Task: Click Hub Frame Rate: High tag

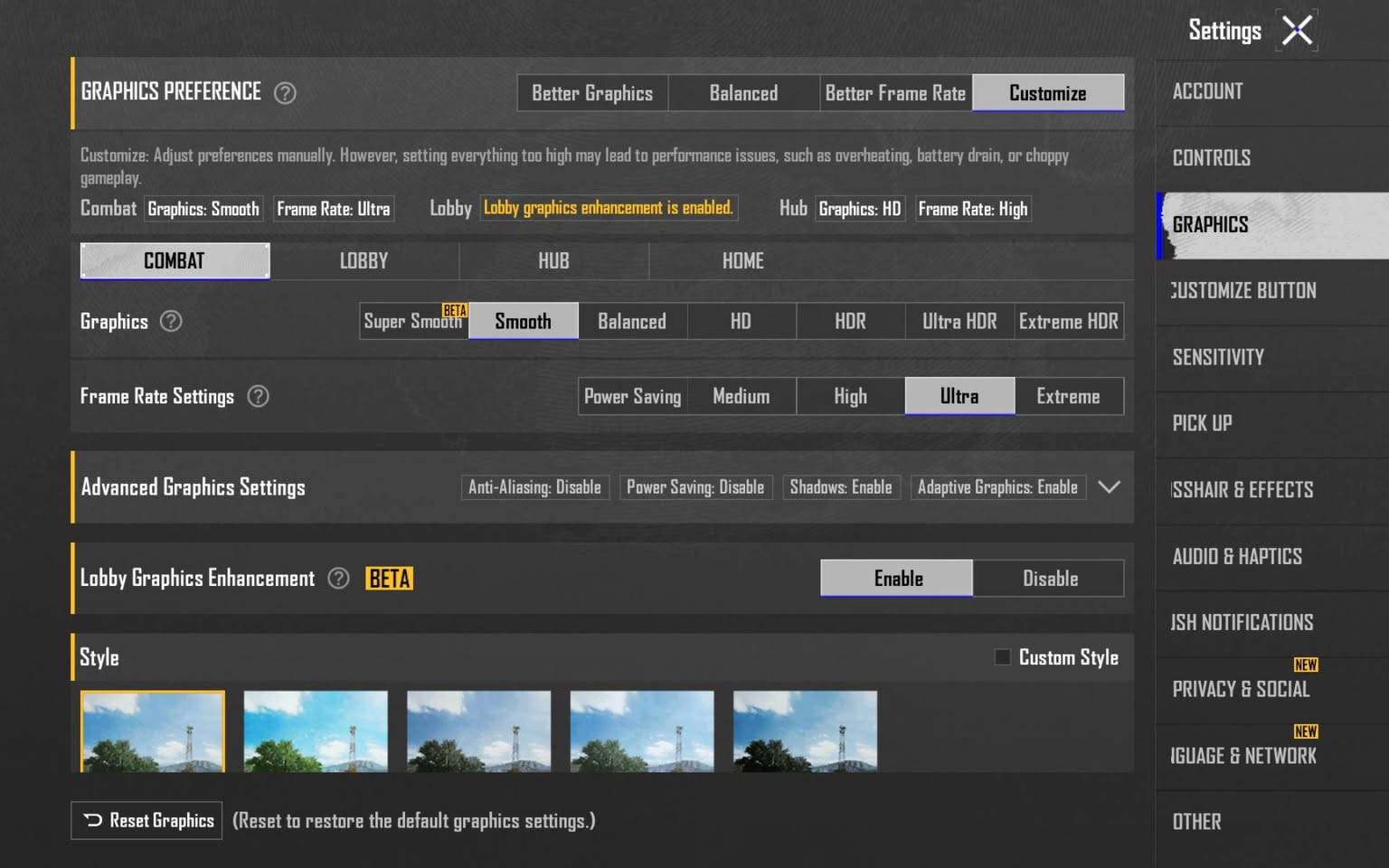Action: pyautogui.click(x=973, y=209)
